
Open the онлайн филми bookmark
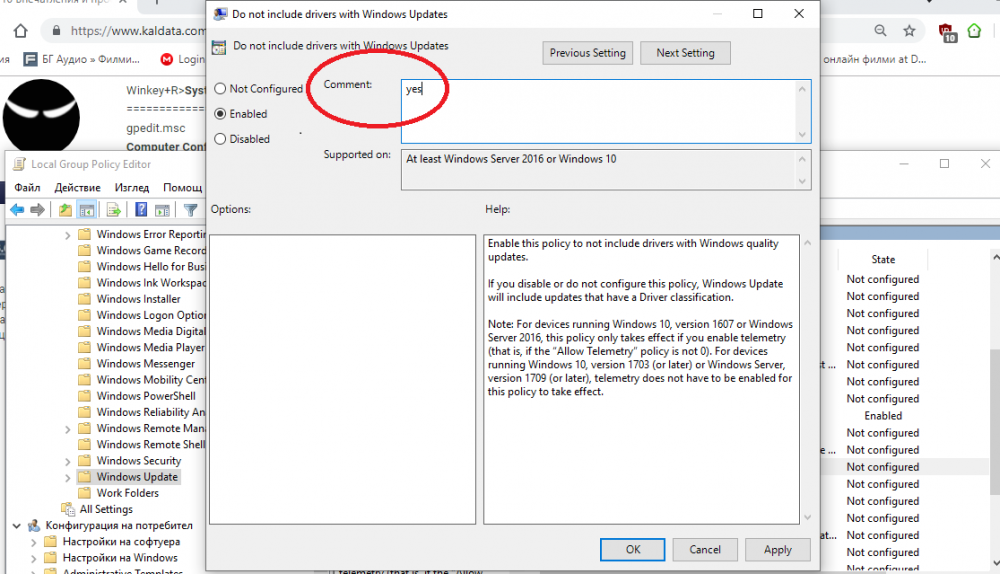[x=874, y=59]
